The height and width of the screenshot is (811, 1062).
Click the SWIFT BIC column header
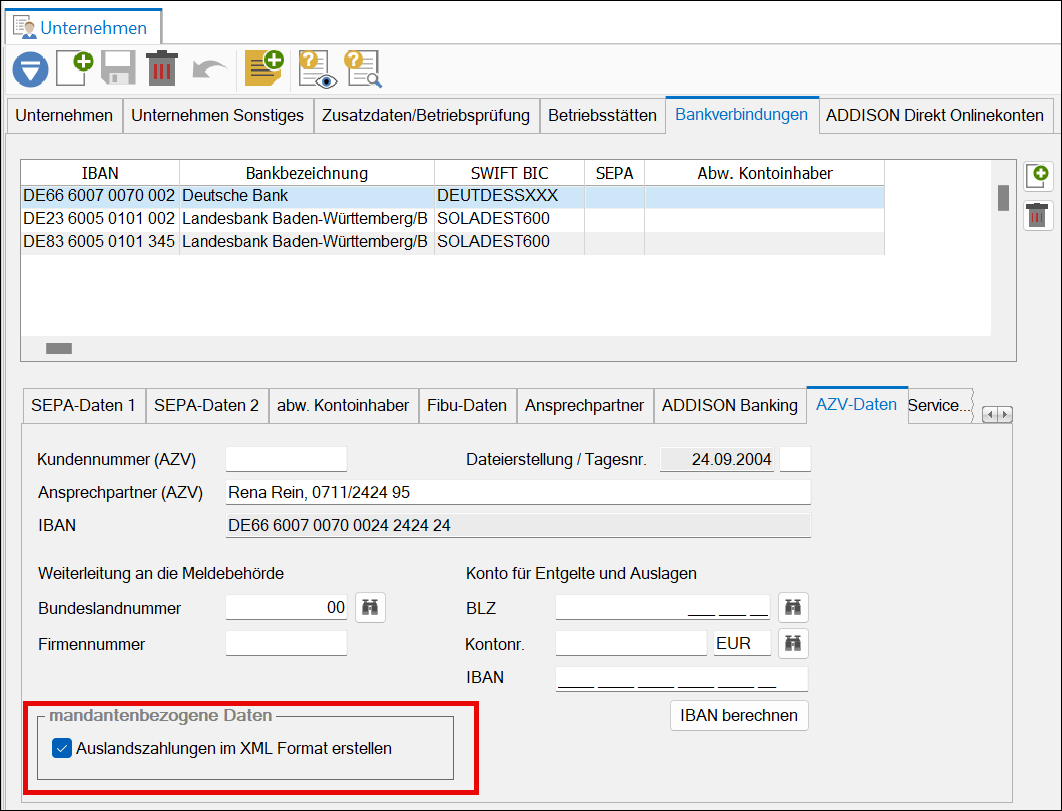point(509,173)
